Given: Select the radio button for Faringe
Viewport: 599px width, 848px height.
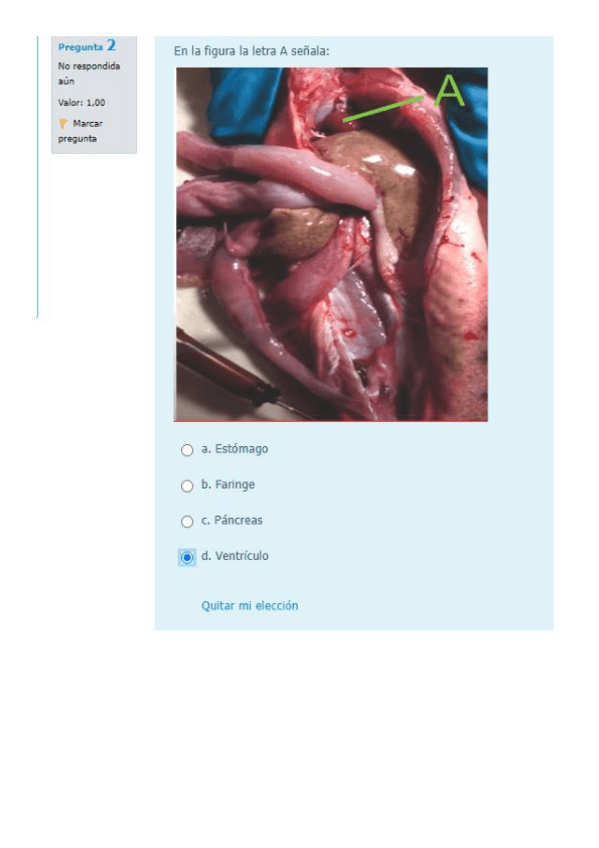Looking at the screenshot, I should click(x=187, y=486).
